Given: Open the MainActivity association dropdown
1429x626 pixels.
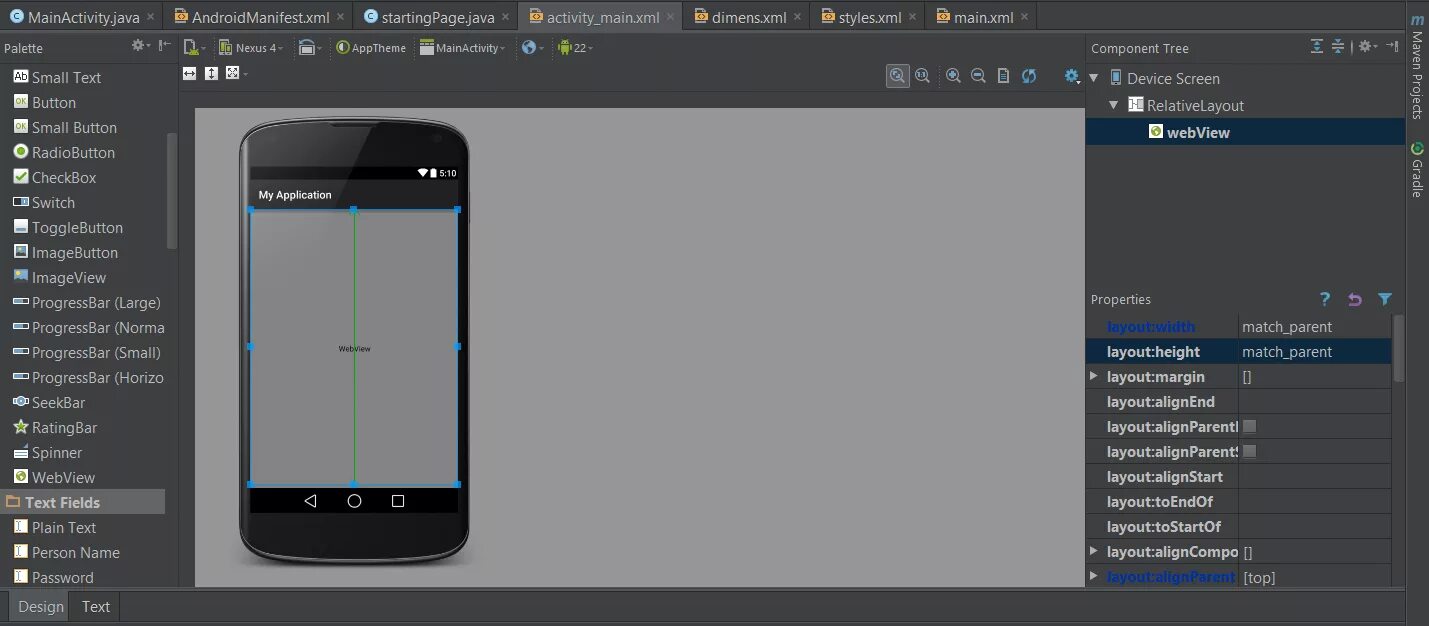Looking at the screenshot, I should pos(463,47).
